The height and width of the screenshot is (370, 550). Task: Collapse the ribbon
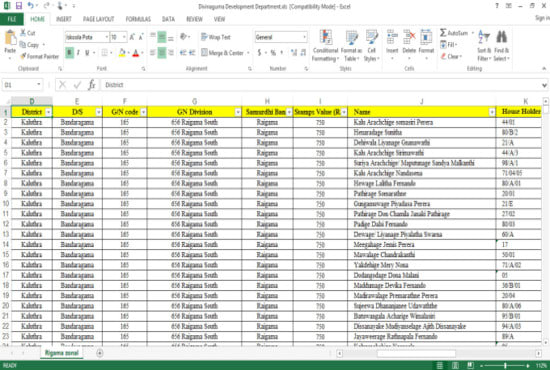(544, 68)
